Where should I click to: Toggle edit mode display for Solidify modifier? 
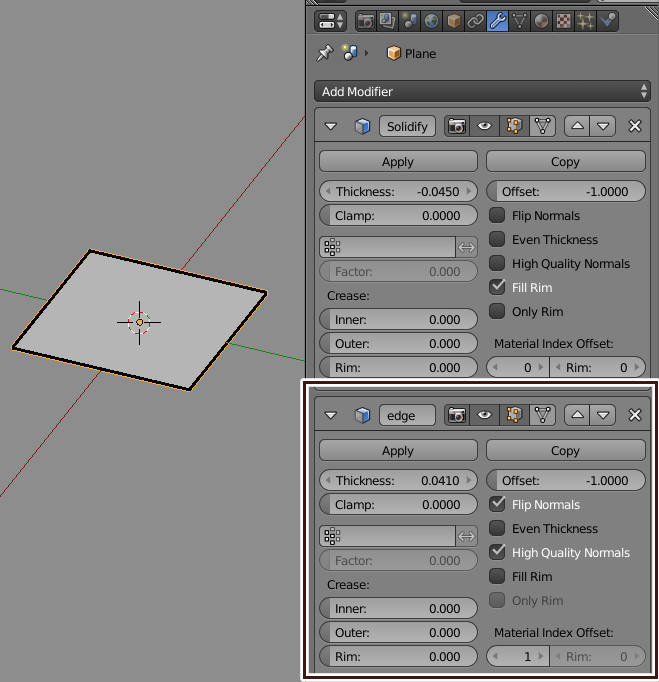coord(514,127)
